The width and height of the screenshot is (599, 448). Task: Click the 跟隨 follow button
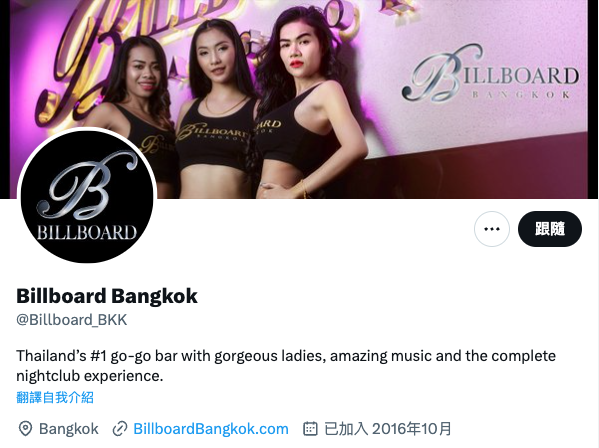[550, 229]
